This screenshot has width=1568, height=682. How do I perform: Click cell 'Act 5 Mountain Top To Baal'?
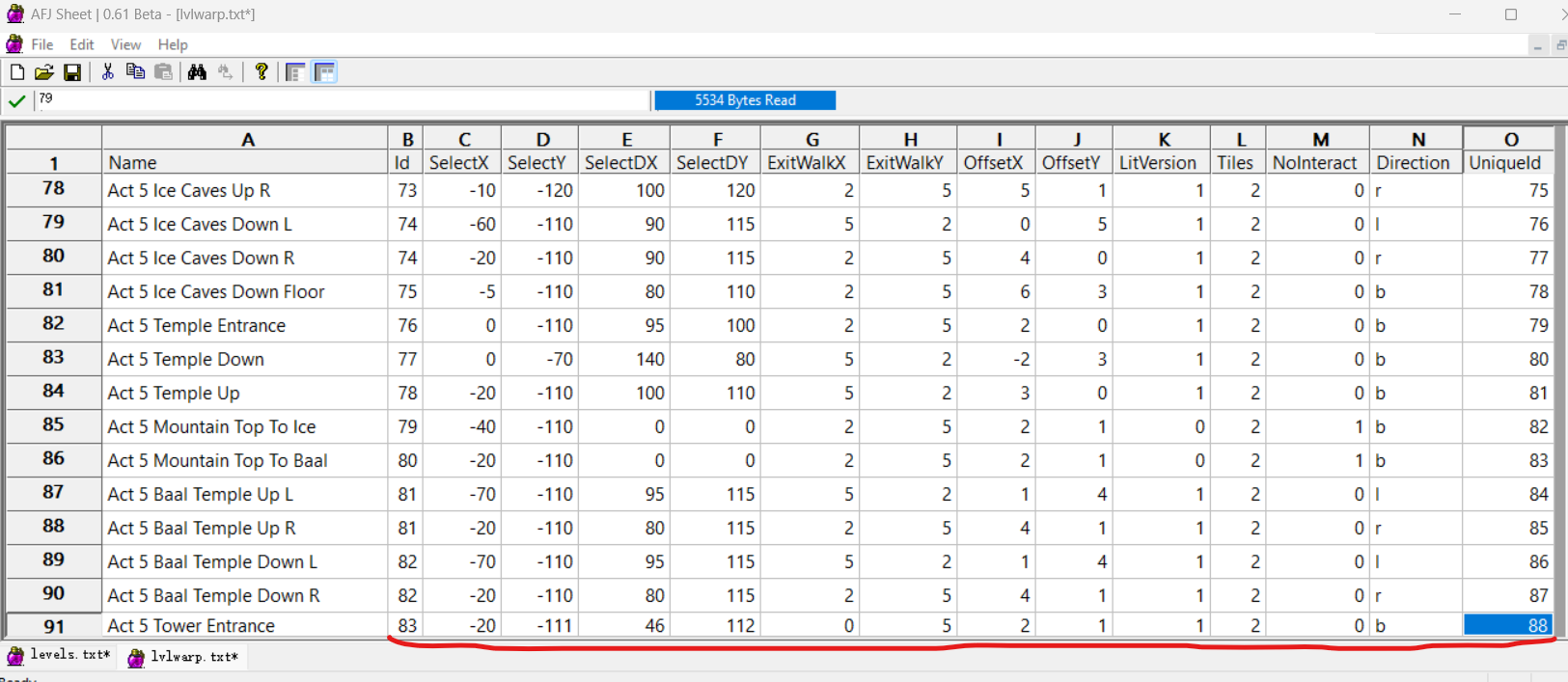point(245,460)
